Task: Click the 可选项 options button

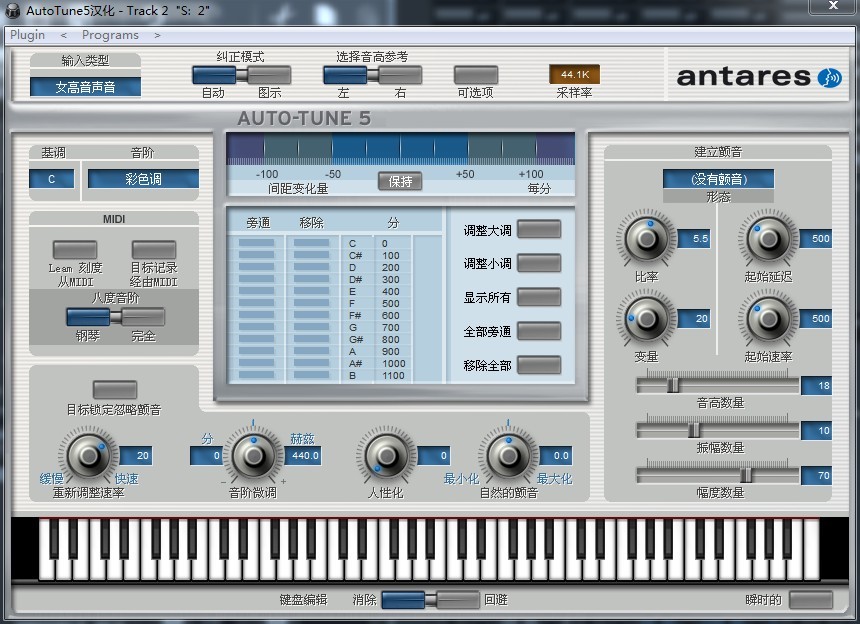Action: 476,75
